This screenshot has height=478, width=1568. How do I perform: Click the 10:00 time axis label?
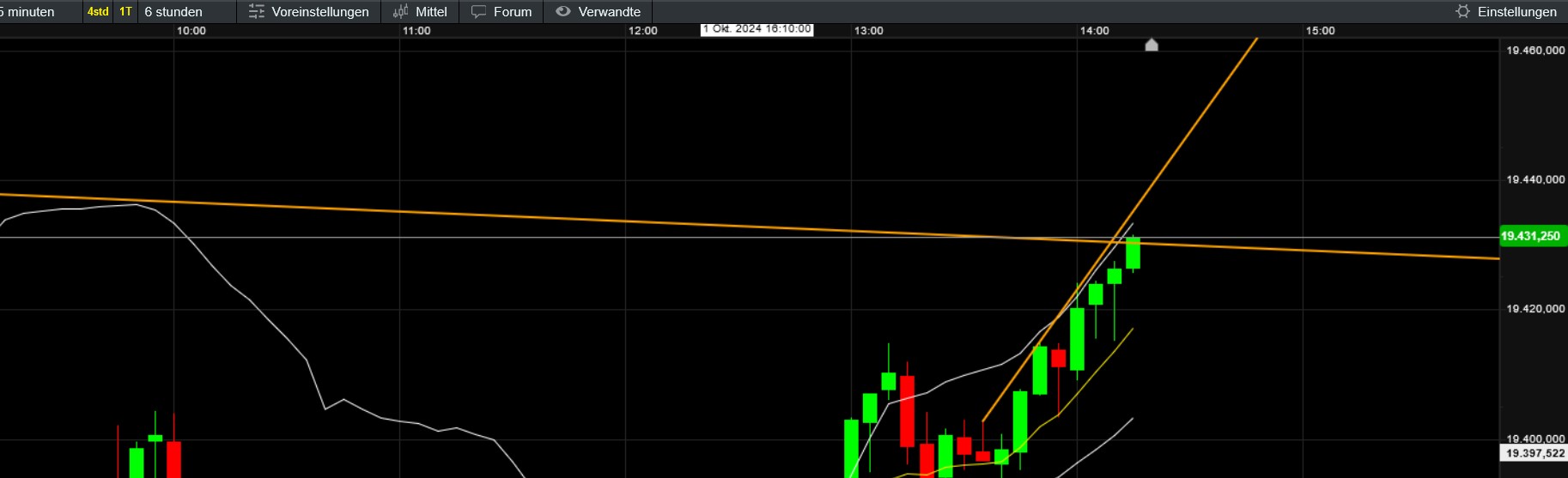click(191, 31)
